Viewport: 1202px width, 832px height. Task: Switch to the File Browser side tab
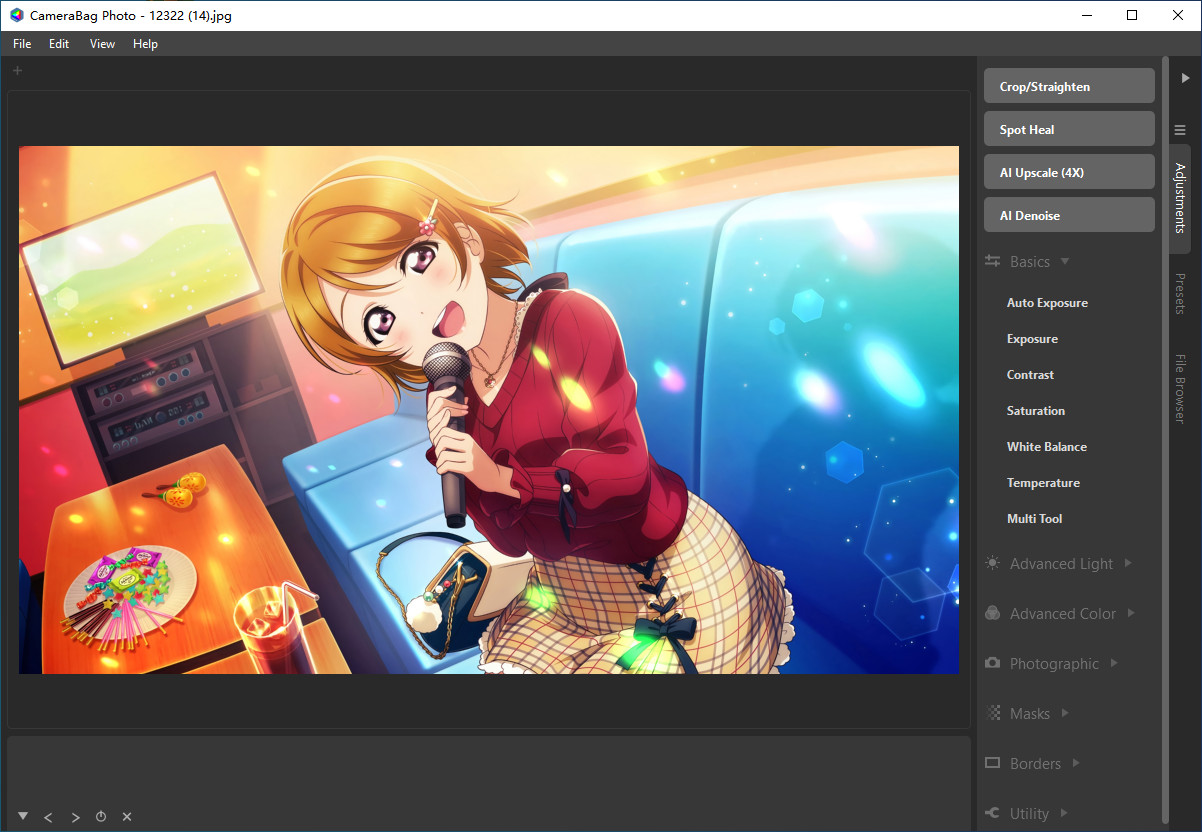pos(1180,389)
